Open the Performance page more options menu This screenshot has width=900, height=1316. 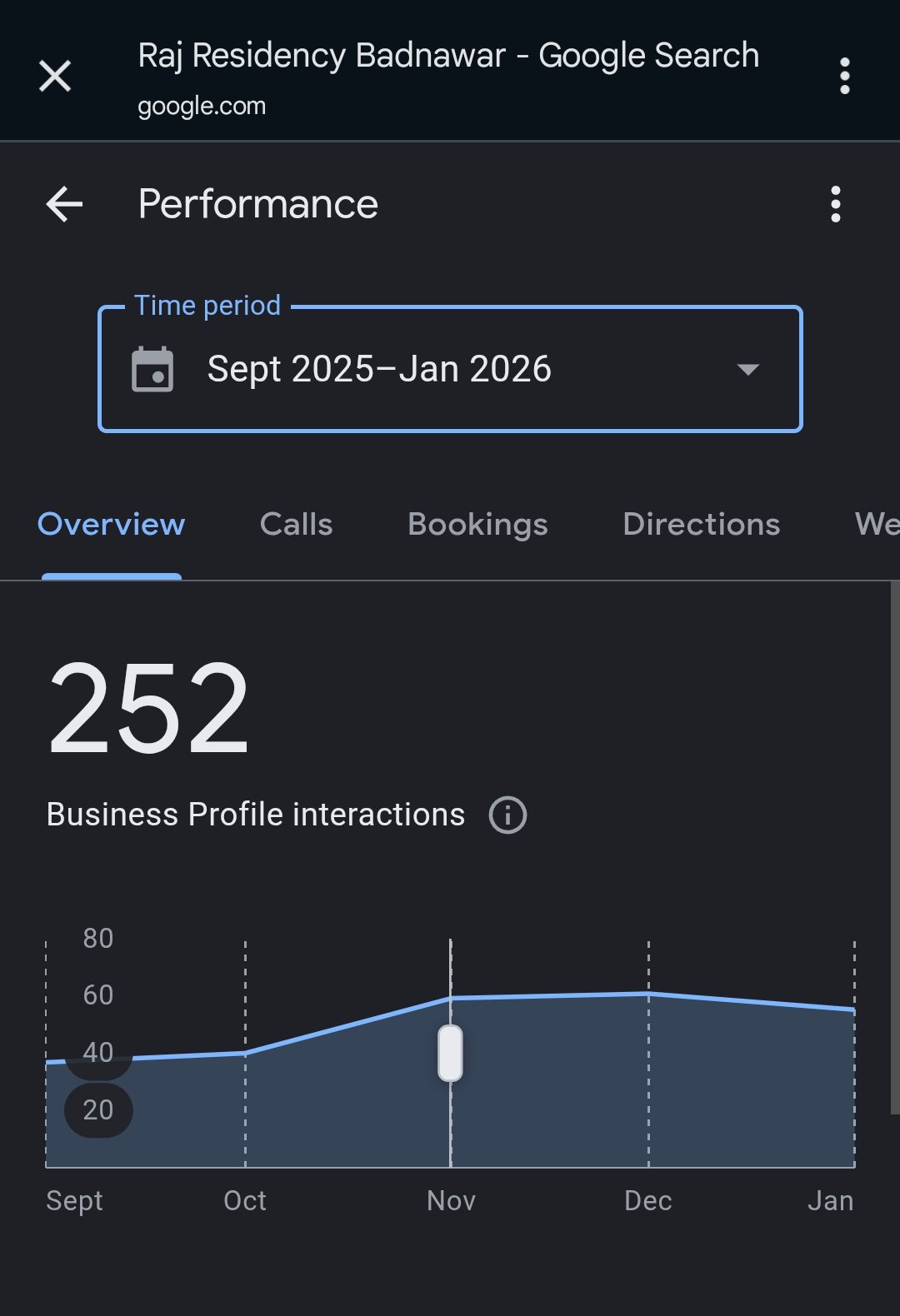[x=835, y=204]
